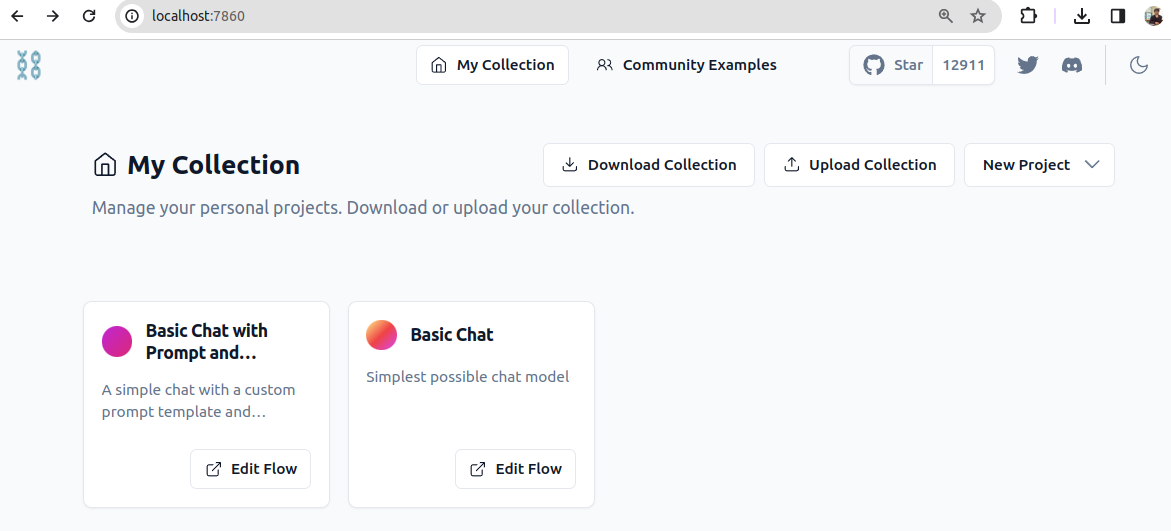Screen dimensions: 1171x531
Task: Expand the New Project dropdown
Action: pos(1039,165)
